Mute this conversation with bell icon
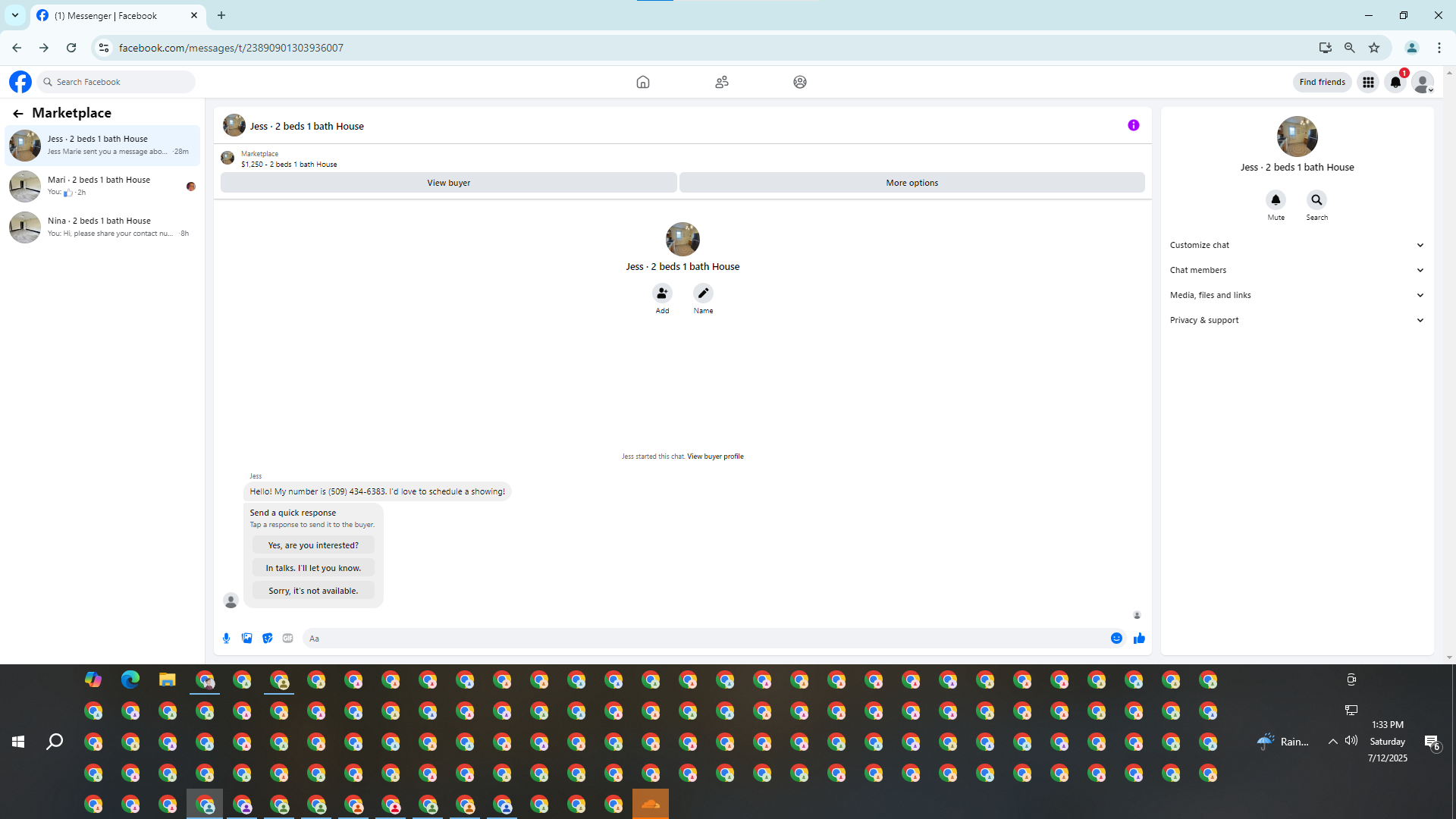The height and width of the screenshot is (819, 1456). coord(1276,200)
